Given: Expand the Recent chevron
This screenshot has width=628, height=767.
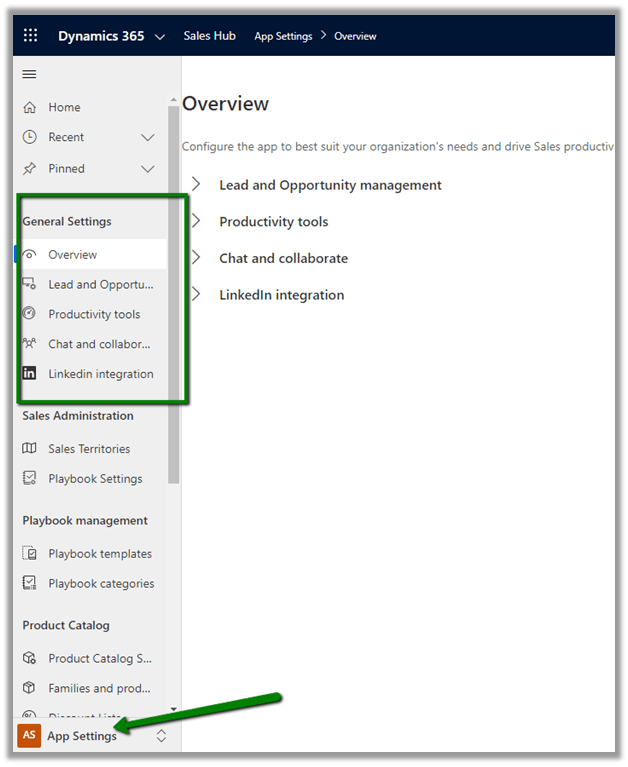Looking at the screenshot, I should (148, 137).
